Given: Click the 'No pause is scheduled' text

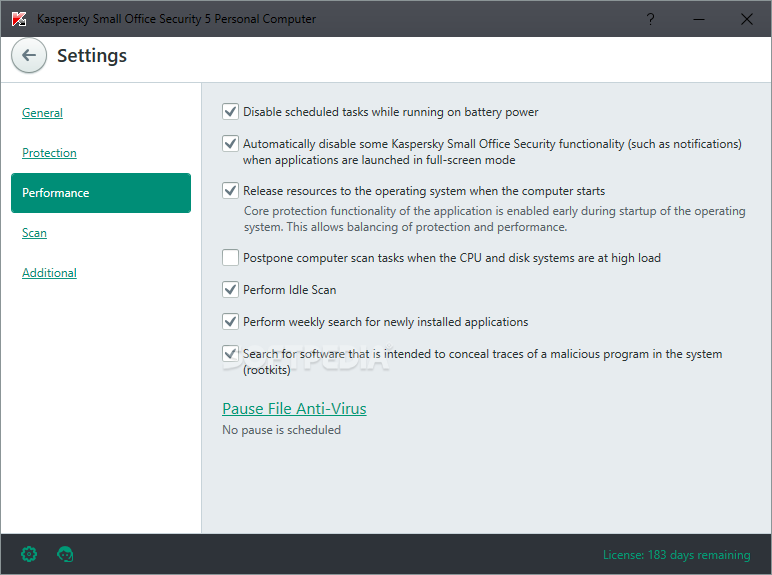Looking at the screenshot, I should point(282,430).
